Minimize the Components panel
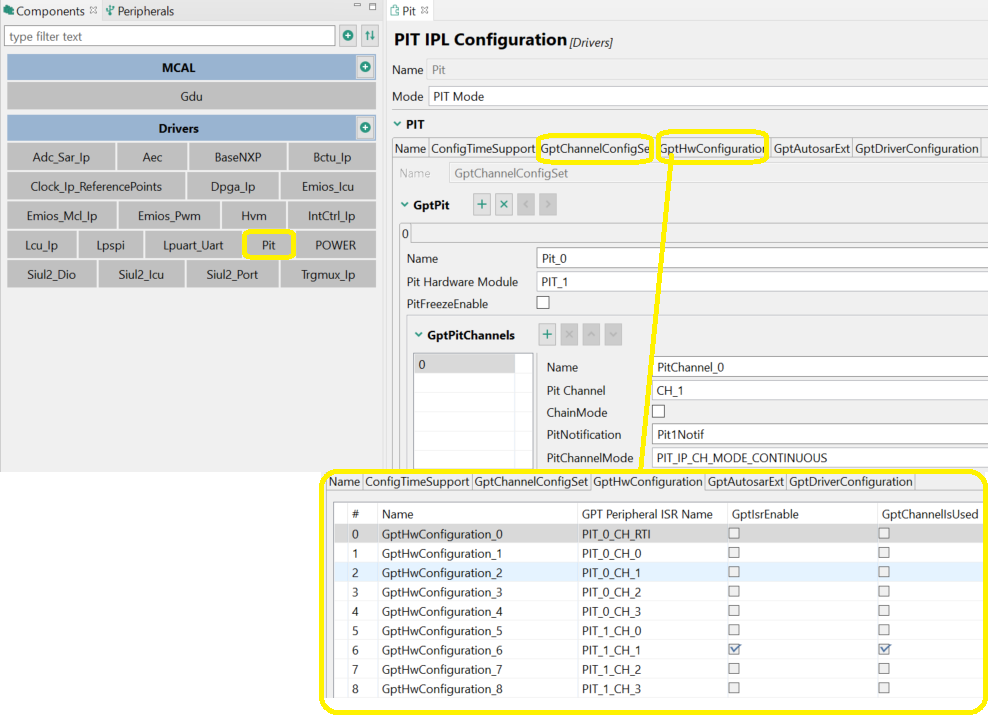This screenshot has height=722, width=989. tap(357, 6)
